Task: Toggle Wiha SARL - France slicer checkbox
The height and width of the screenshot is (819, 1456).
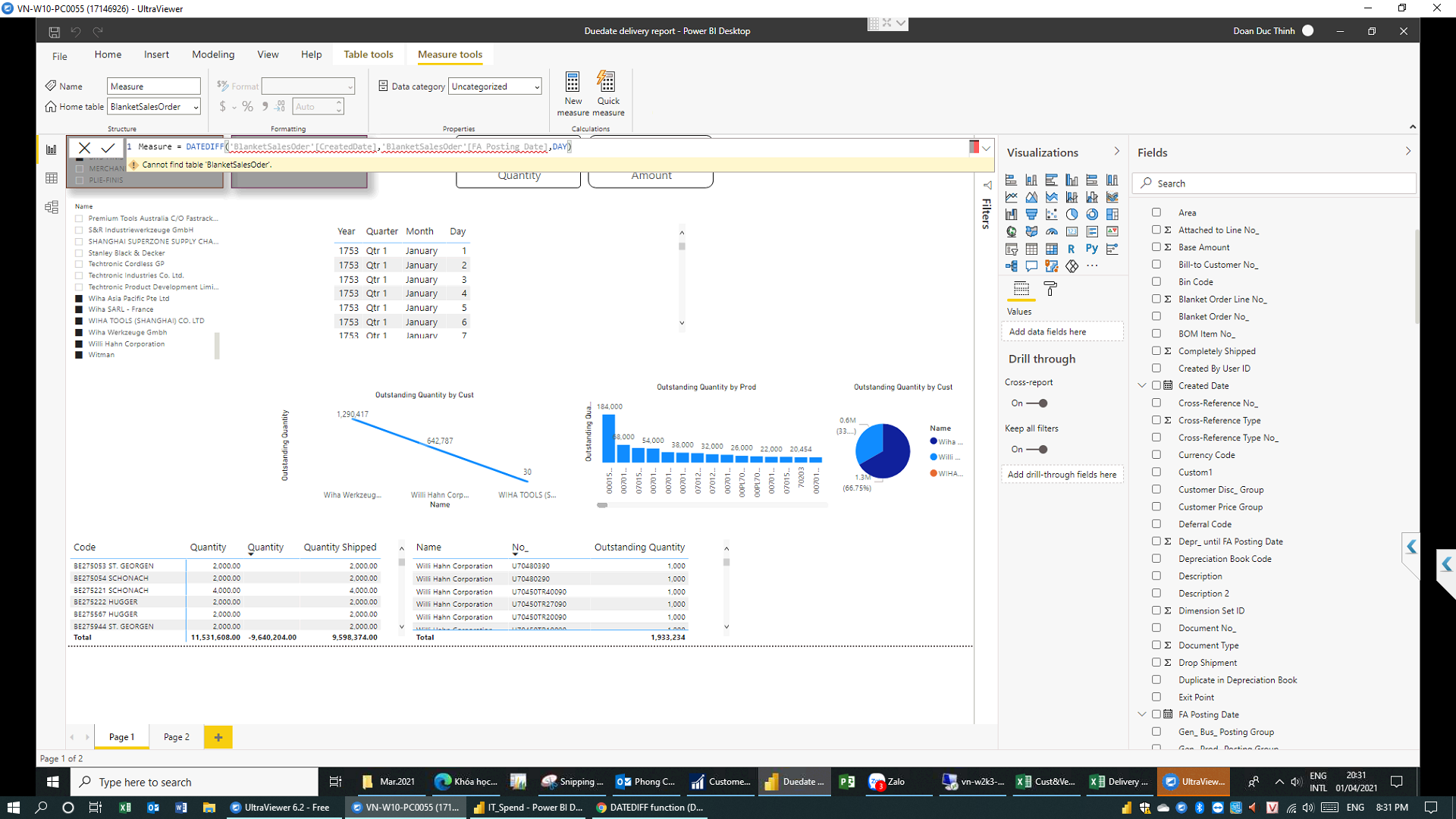Action: tap(79, 309)
